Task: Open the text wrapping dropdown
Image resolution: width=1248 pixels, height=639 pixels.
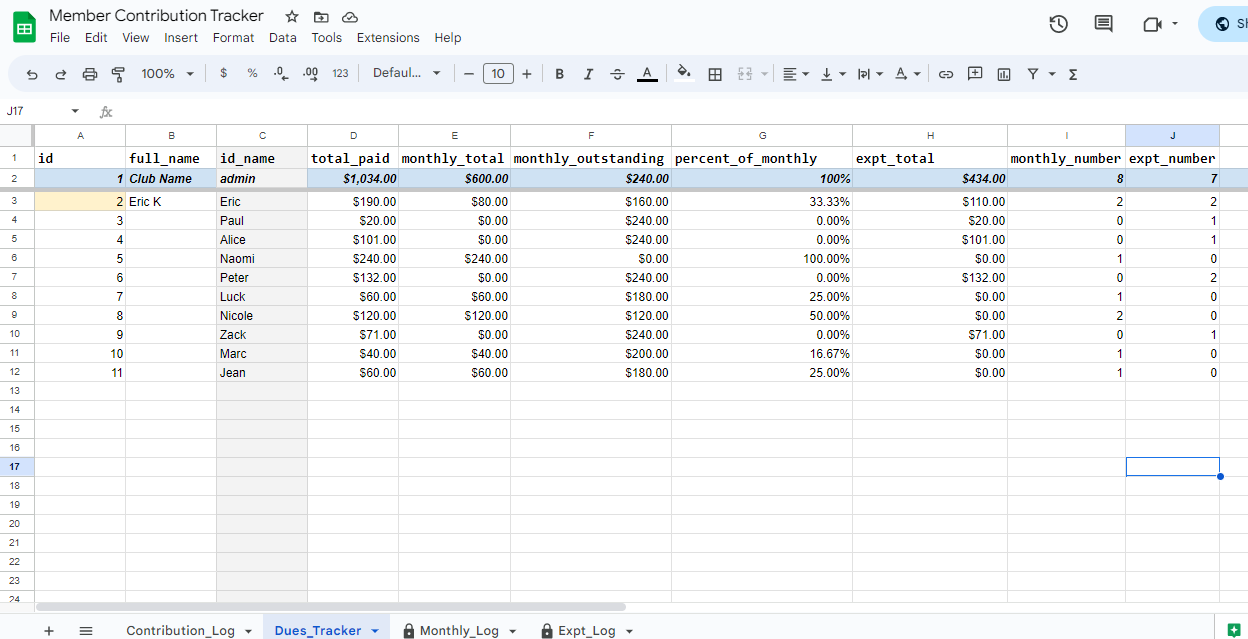Action: 870,74
